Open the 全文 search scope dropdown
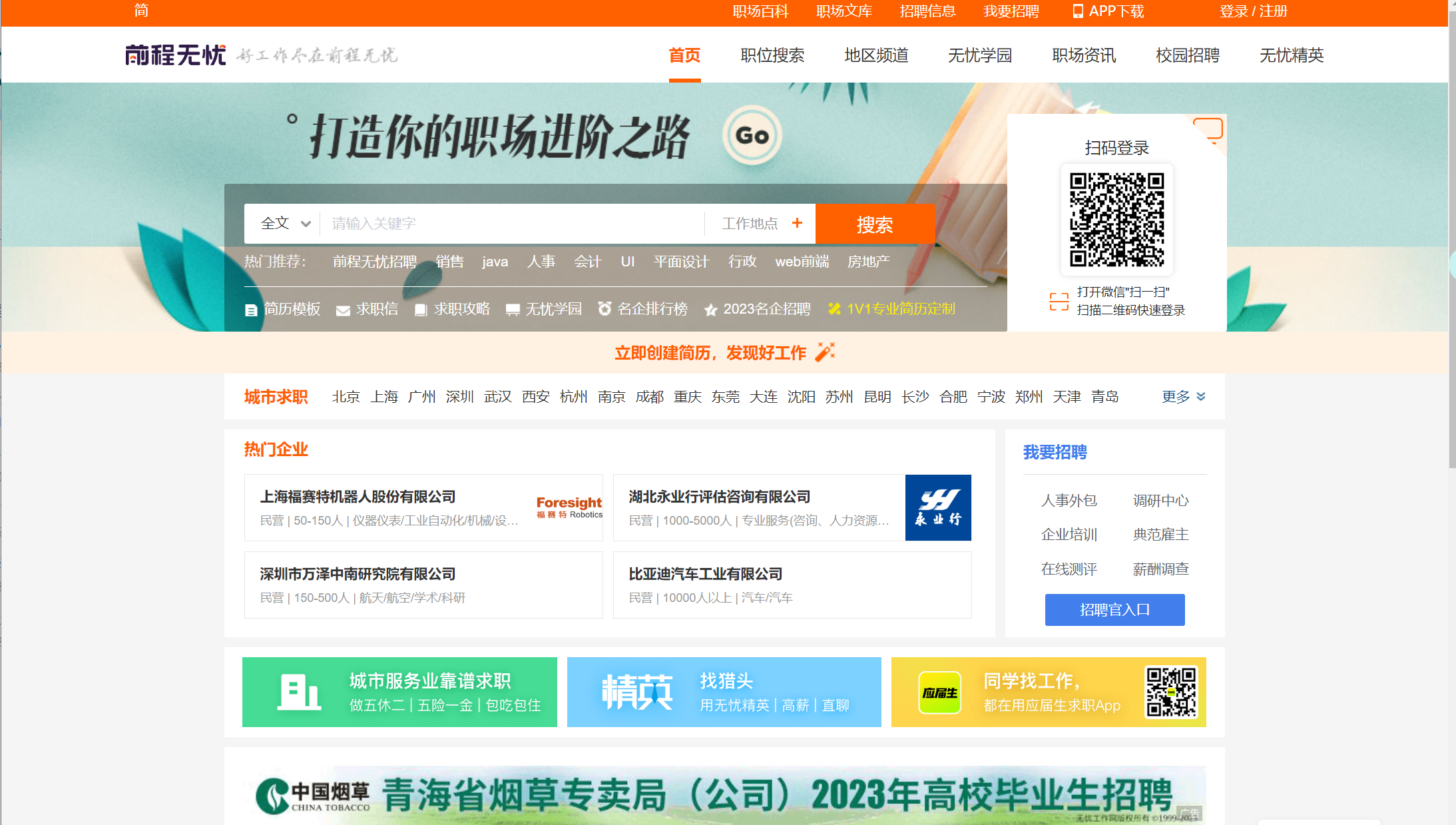 [284, 223]
